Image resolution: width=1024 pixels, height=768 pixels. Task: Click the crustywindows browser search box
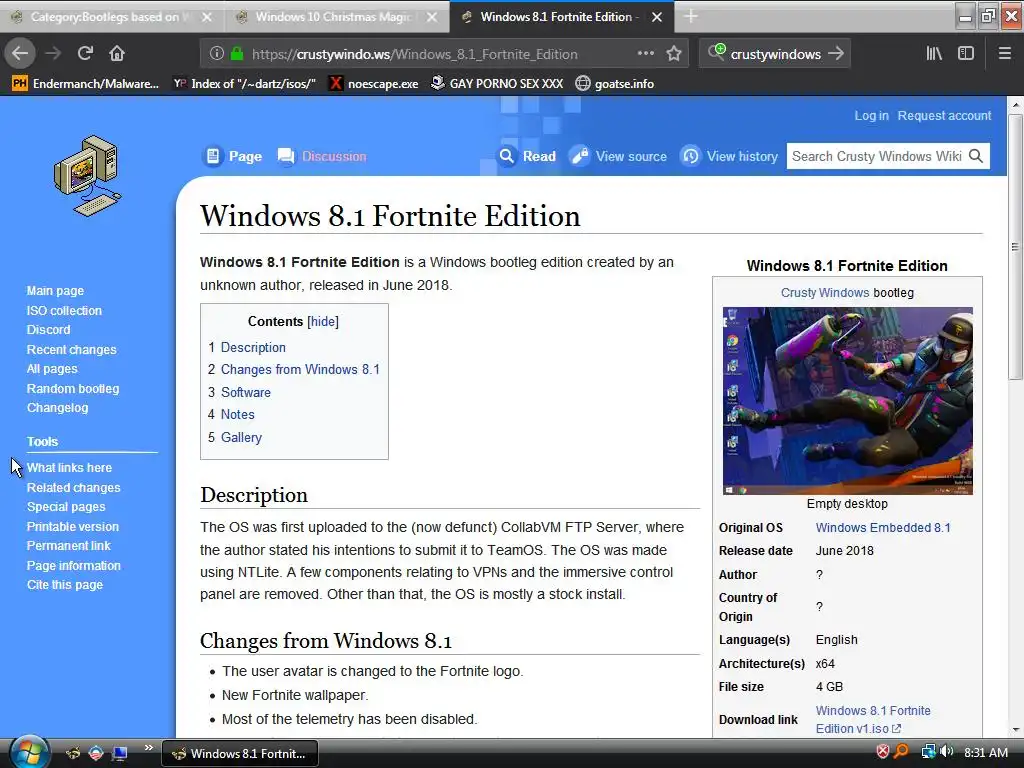(775, 54)
